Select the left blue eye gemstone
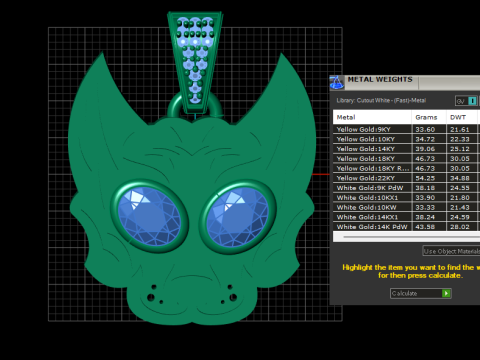The width and height of the screenshot is (480, 360). point(149,217)
